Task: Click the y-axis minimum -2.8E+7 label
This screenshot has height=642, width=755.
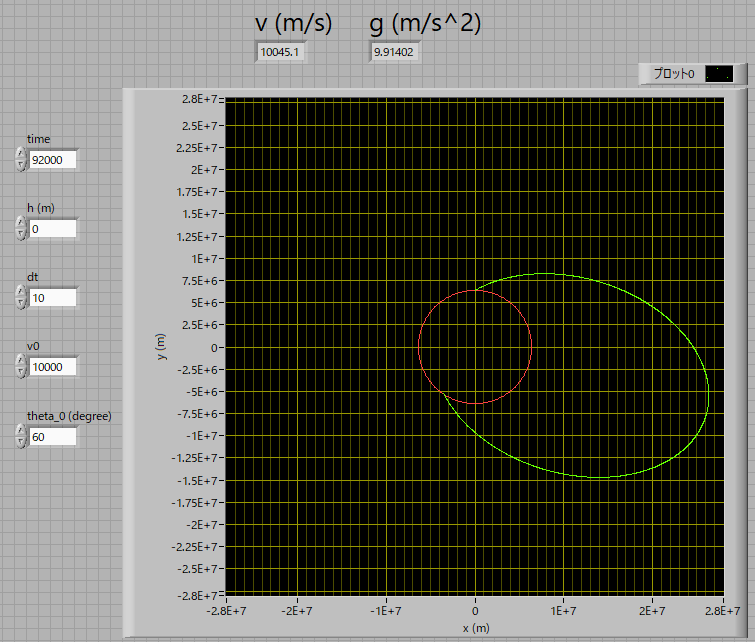Action: coord(197,596)
